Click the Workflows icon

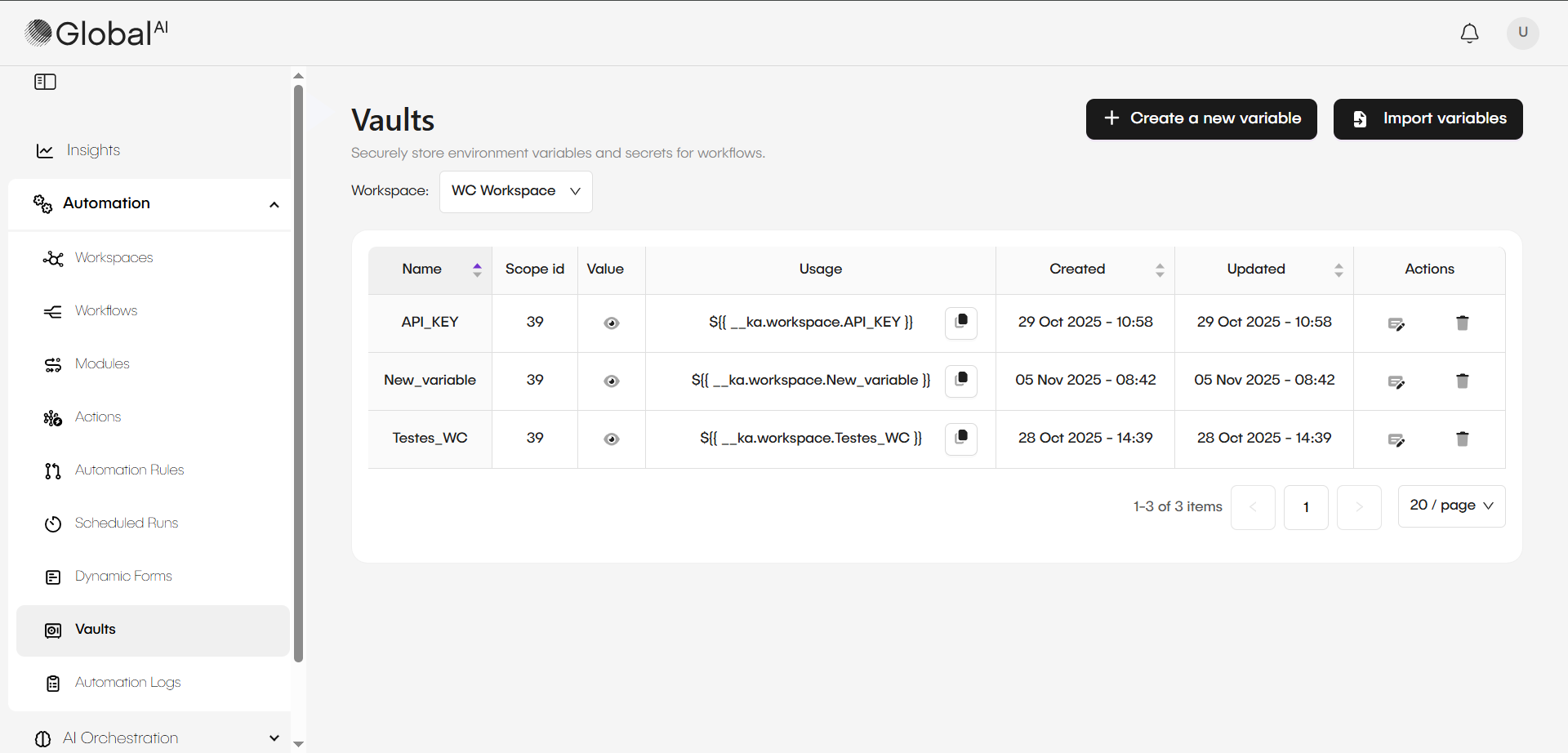pyautogui.click(x=52, y=311)
